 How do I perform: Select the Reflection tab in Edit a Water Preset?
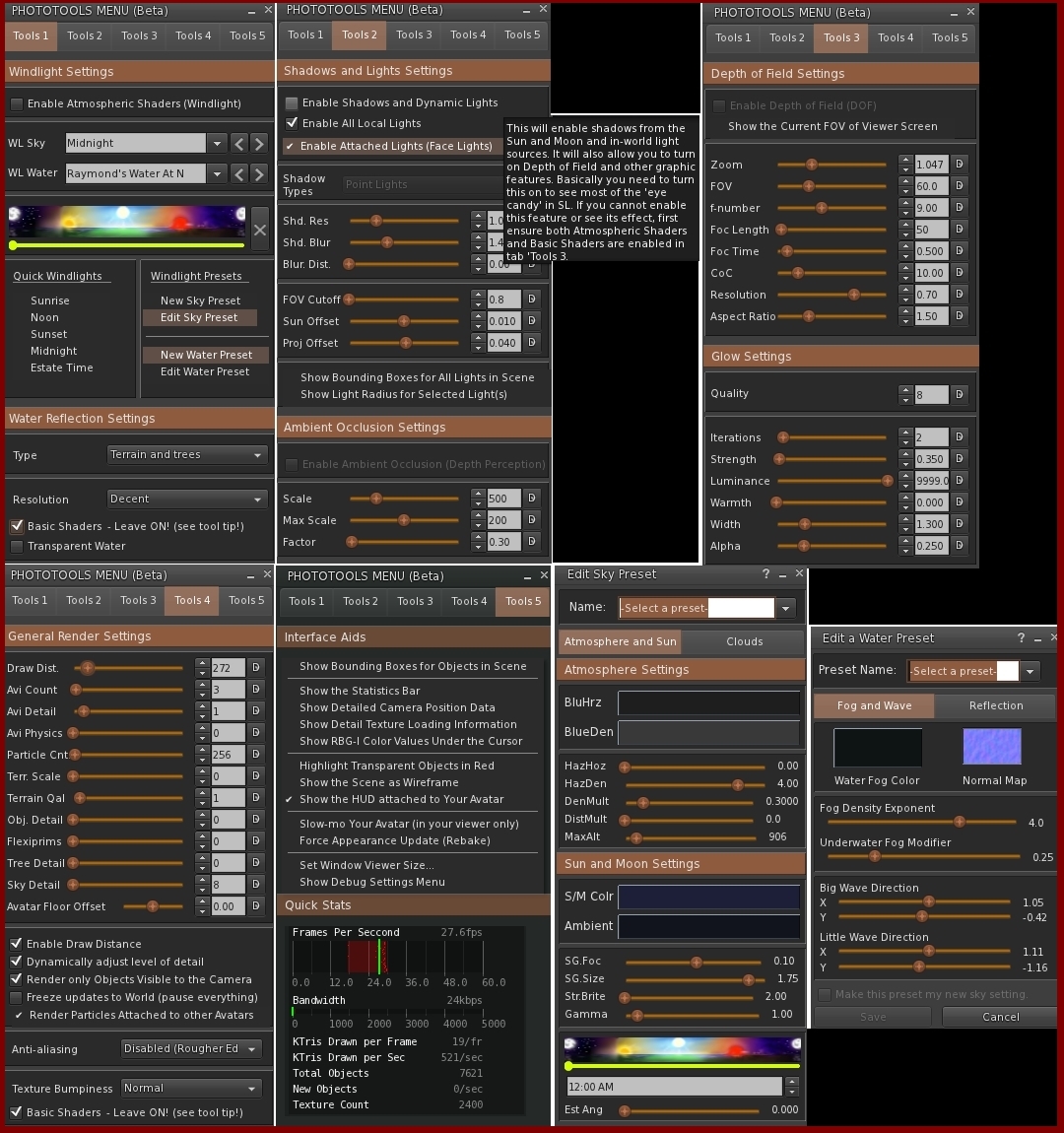coord(996,705)
